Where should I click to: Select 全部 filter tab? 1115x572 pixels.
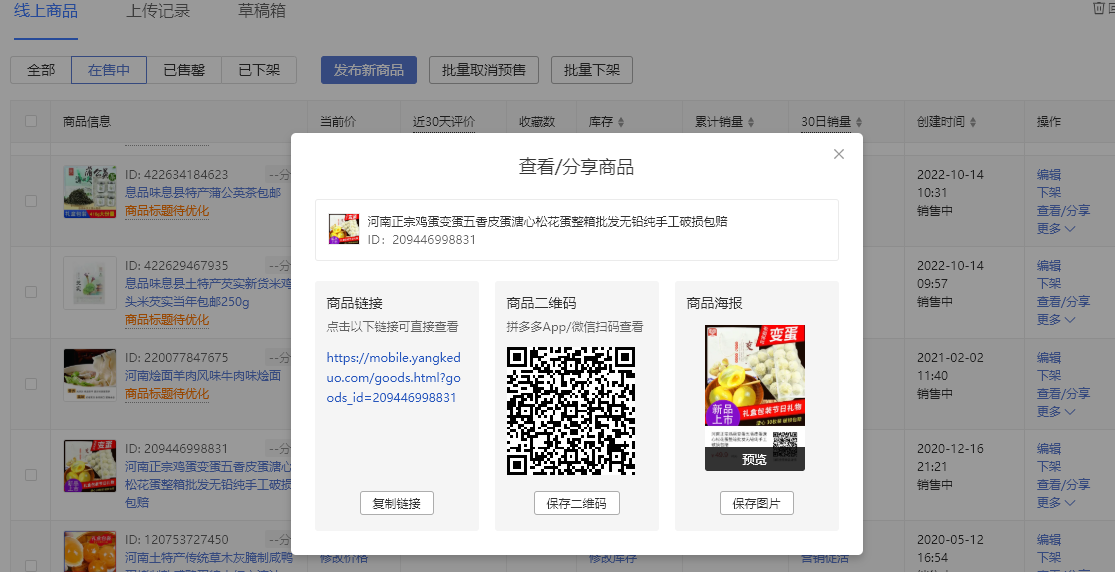(x=41, y=70)
